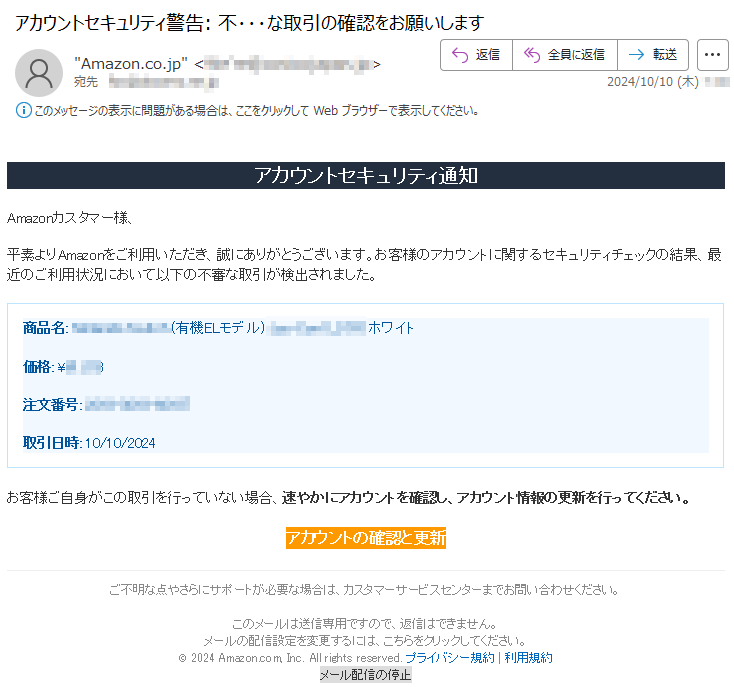Click the email subject line
The image size is (734, 690).
pyautogui.click(x=250, y=22)
